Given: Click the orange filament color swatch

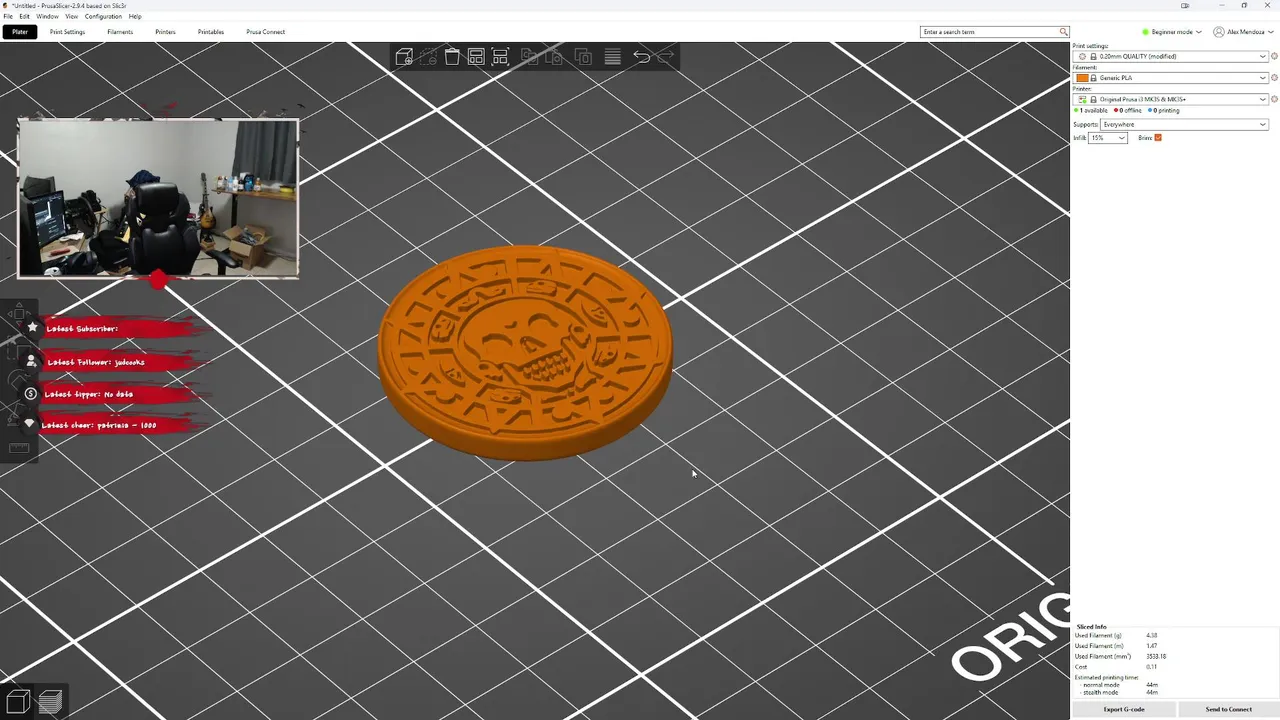Looking at the screenshot, I should point(1082,78).
